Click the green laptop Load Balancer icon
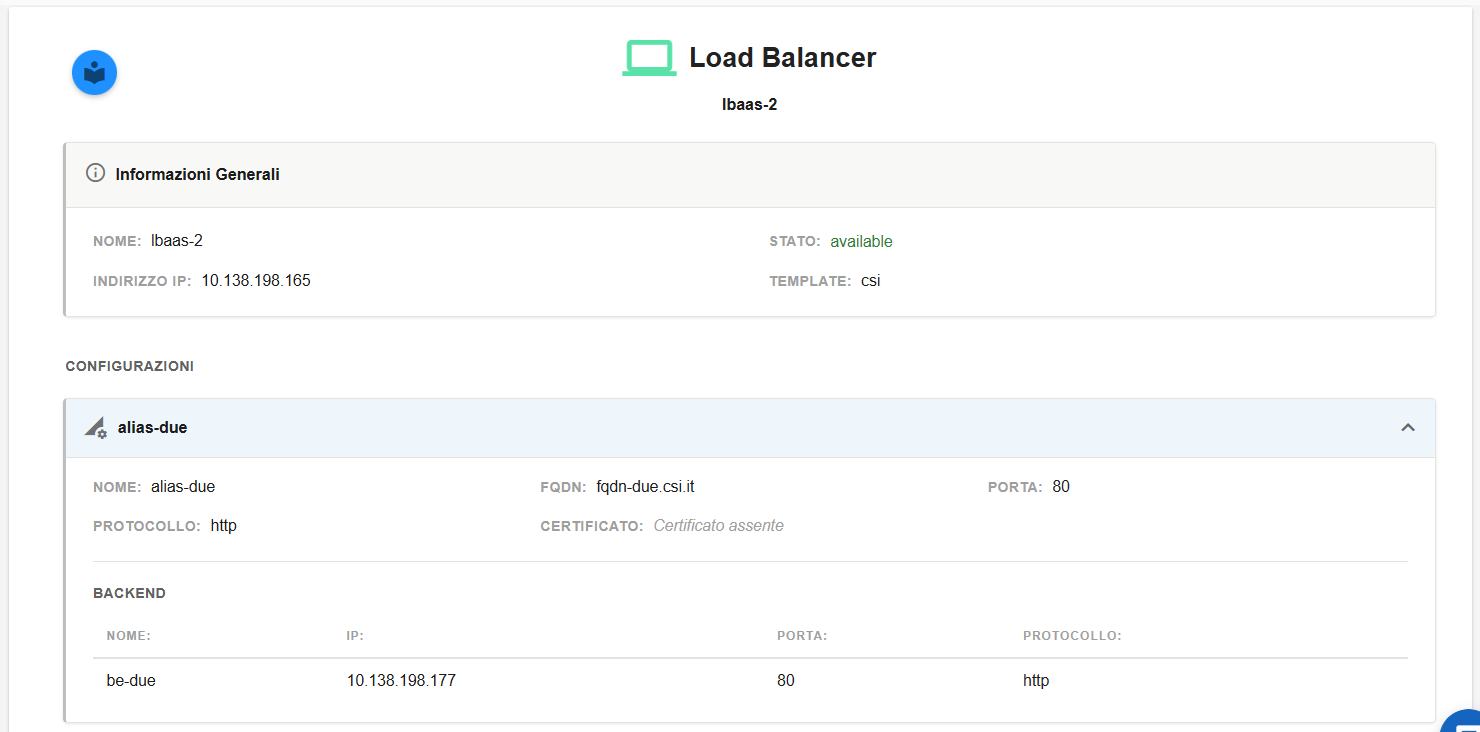 click(649, 58)
